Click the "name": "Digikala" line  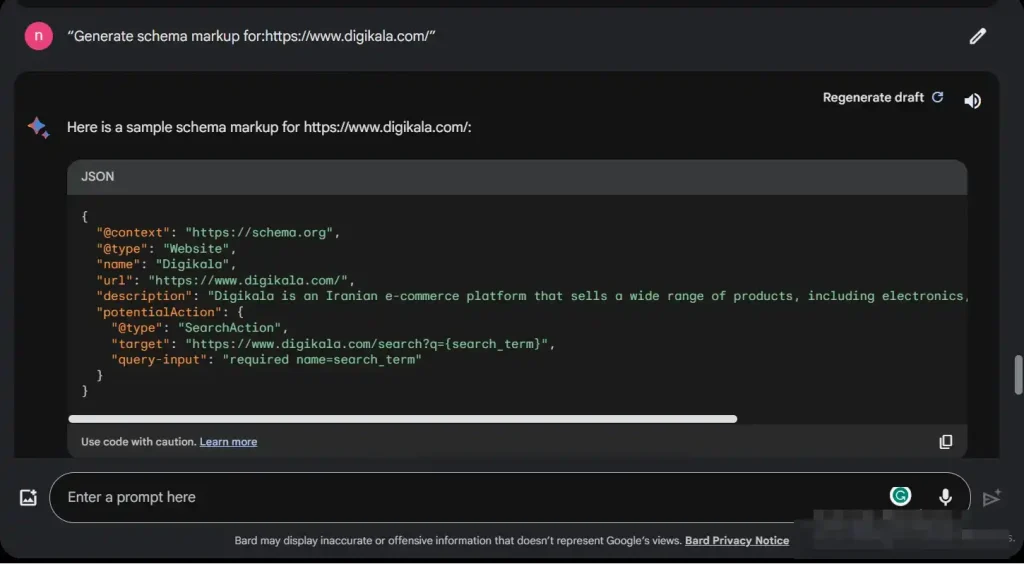click(x=166, y=264)
